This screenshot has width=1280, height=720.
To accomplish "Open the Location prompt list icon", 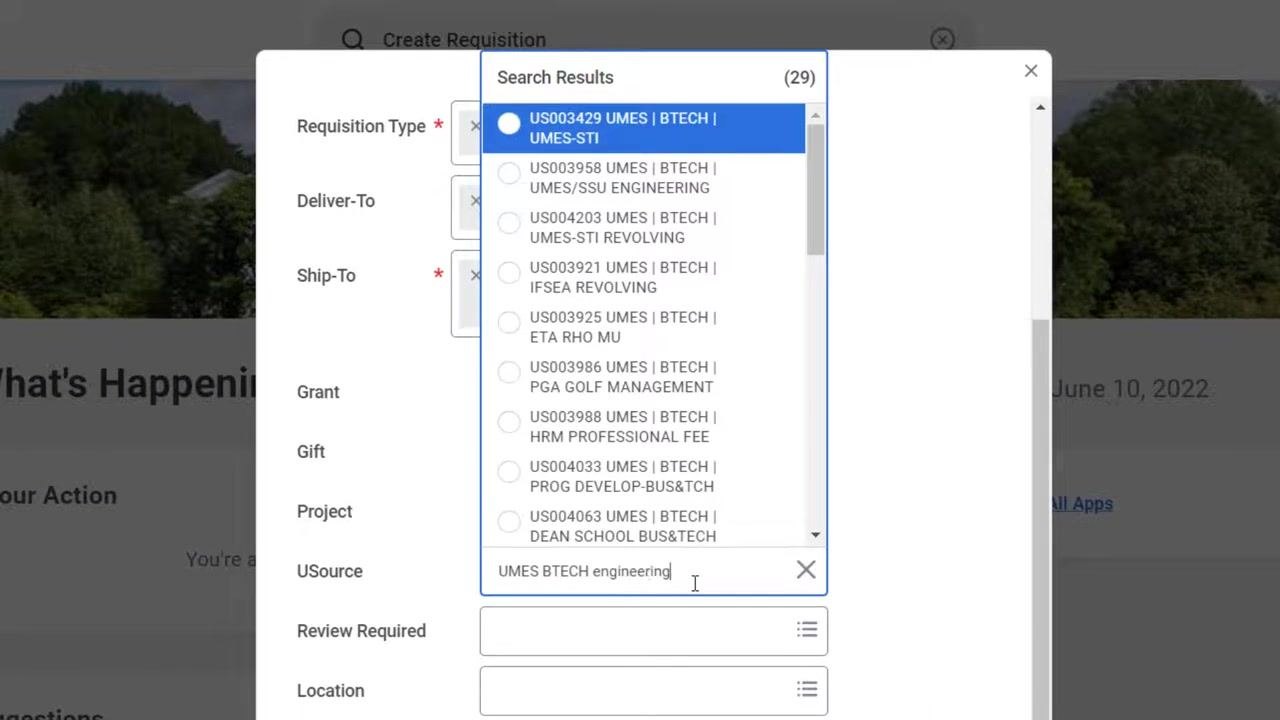I will 807,689.
